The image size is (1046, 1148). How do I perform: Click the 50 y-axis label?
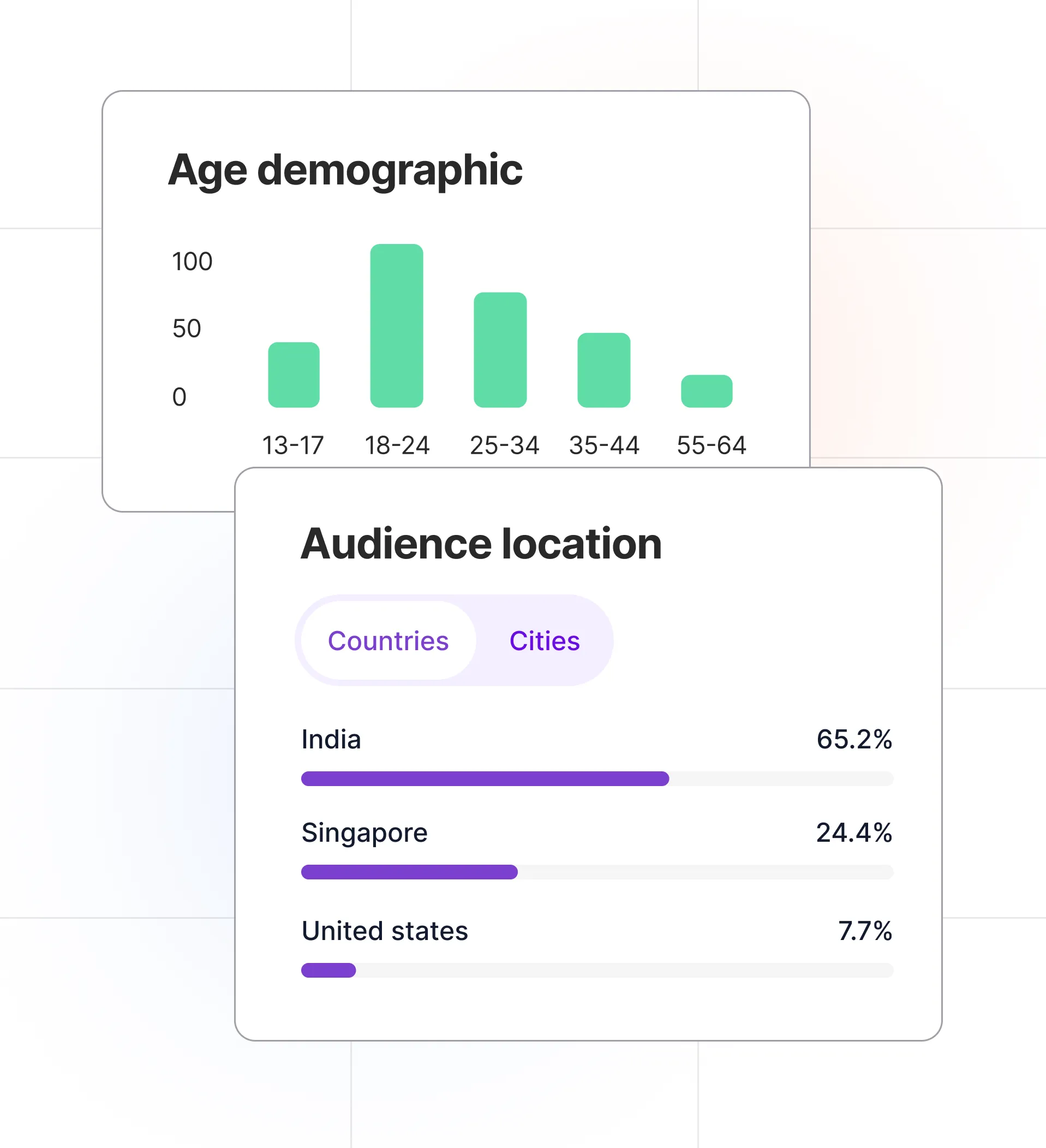click(x=187, y=329)
